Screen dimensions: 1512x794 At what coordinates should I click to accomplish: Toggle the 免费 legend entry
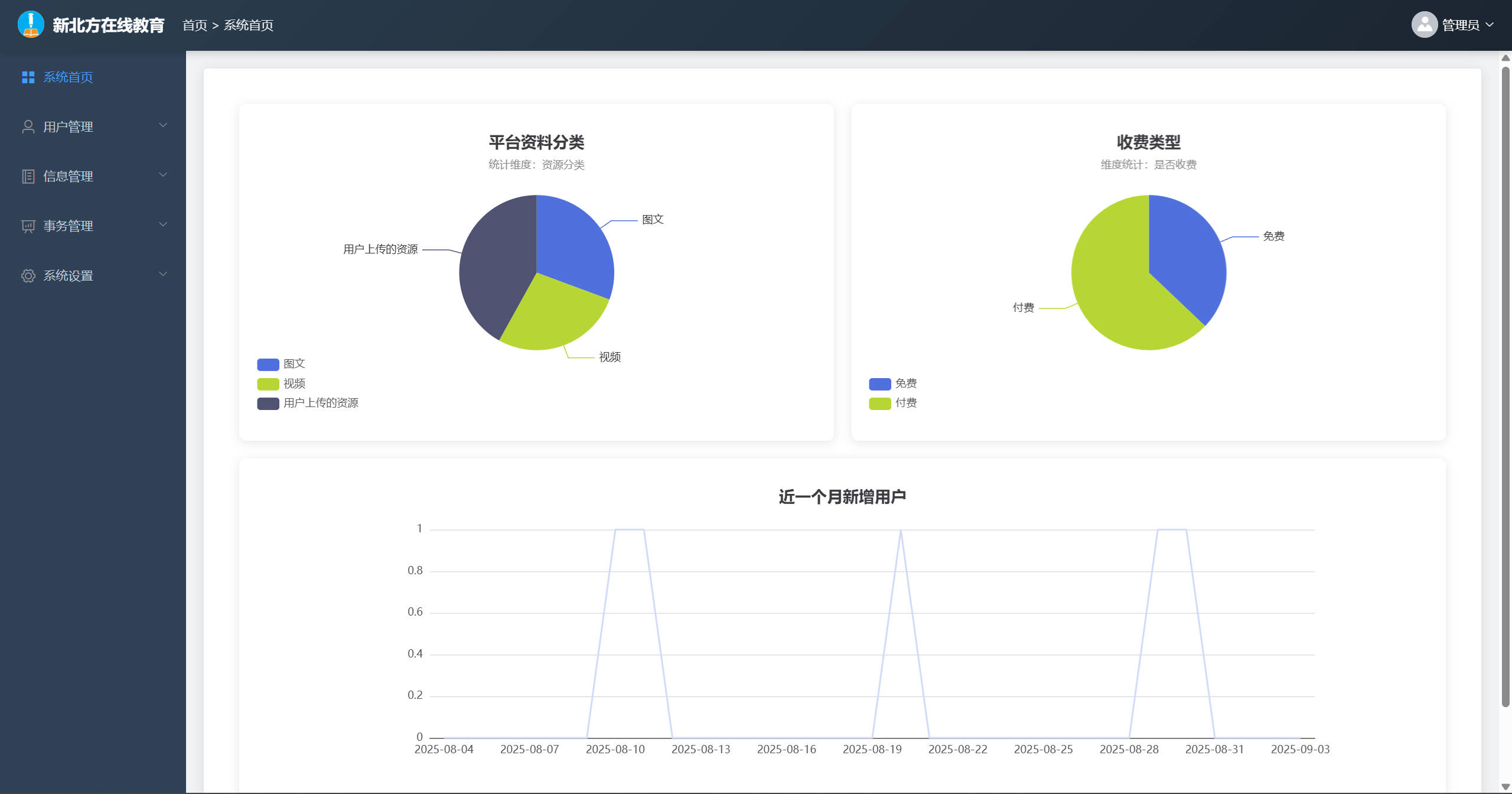pos(893,384)
